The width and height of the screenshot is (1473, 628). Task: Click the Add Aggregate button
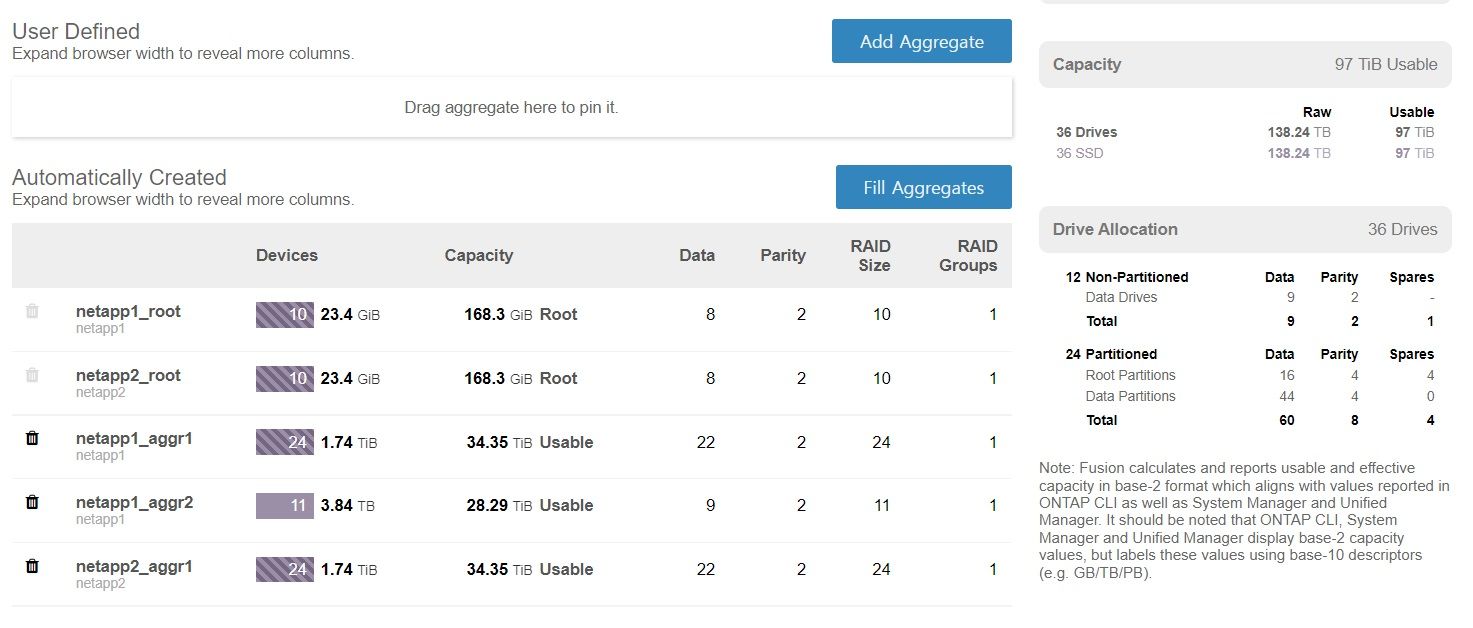point(921,42)
